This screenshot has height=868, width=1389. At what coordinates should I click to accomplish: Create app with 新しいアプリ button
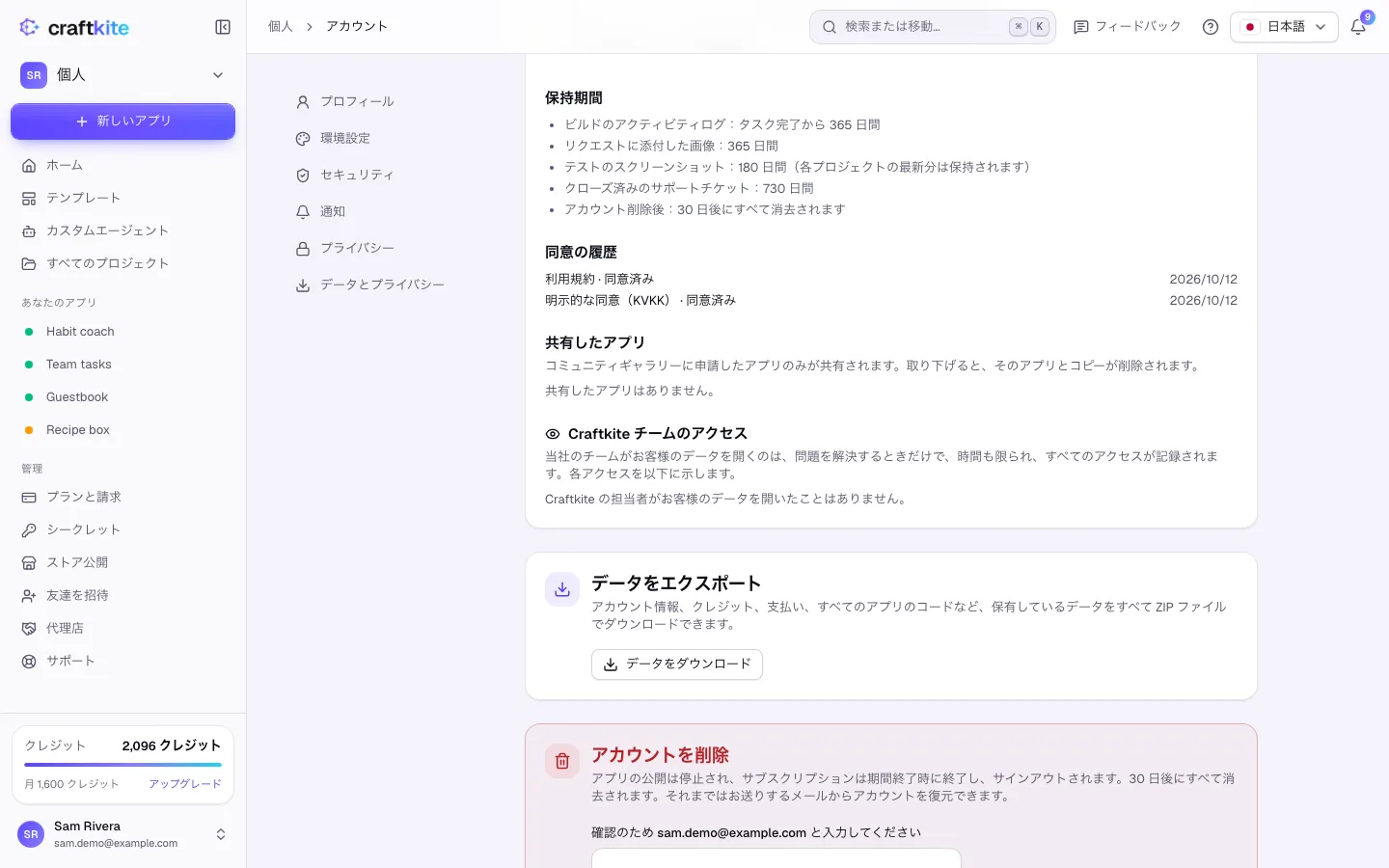(123, 122)
